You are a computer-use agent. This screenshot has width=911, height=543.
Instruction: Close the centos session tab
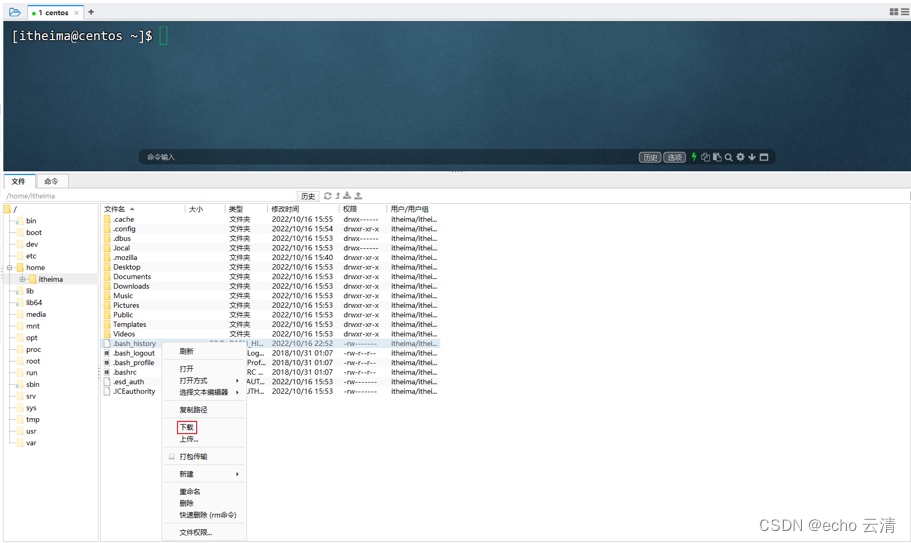pyautogui.click(x=76, y=12)
